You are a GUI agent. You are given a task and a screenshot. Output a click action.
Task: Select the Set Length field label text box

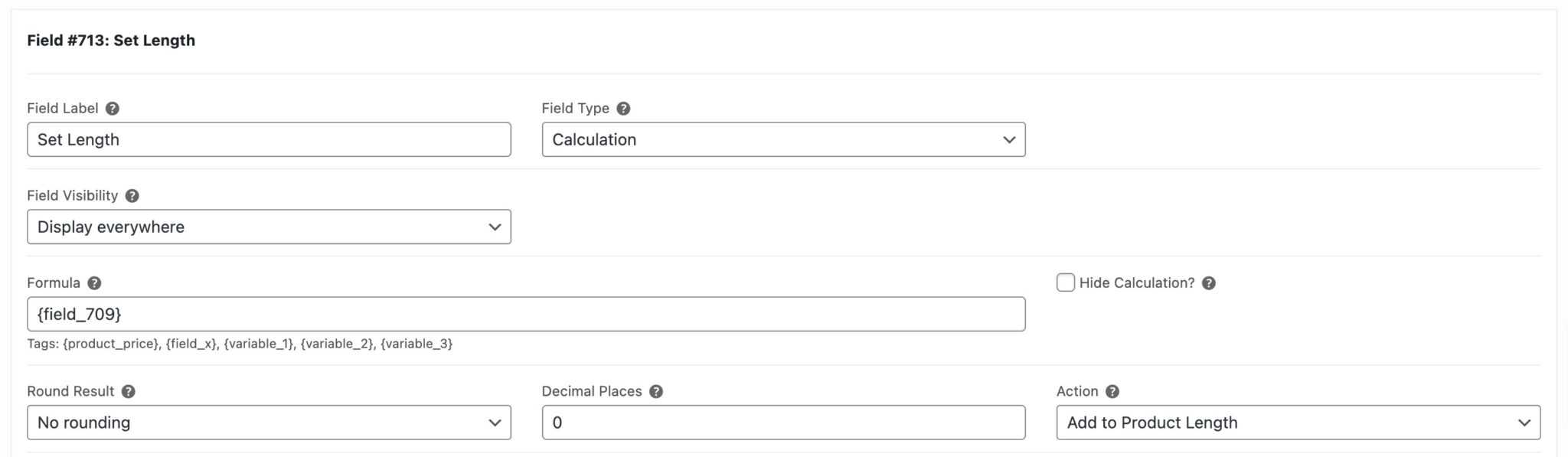click(x=268, y=139)
